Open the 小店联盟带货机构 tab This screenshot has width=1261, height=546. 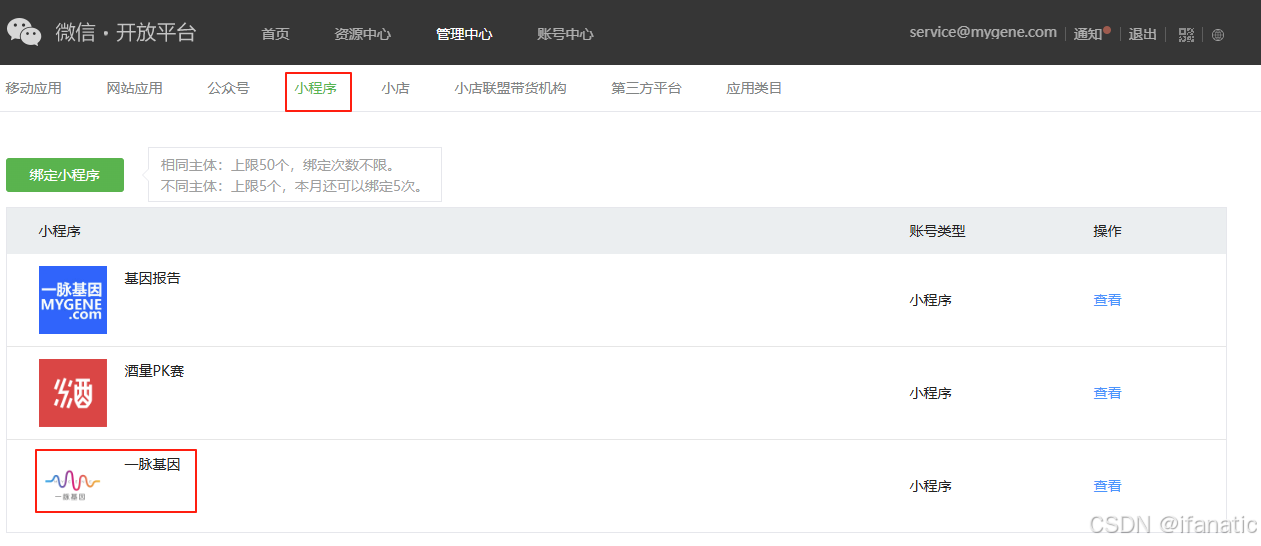point(510,88)
